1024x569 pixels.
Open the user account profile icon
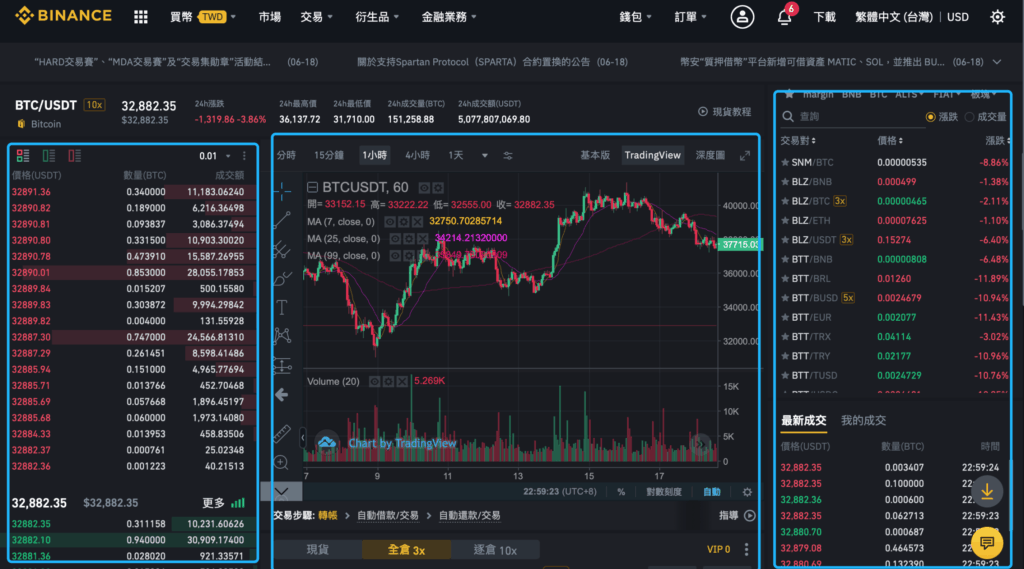742,17
